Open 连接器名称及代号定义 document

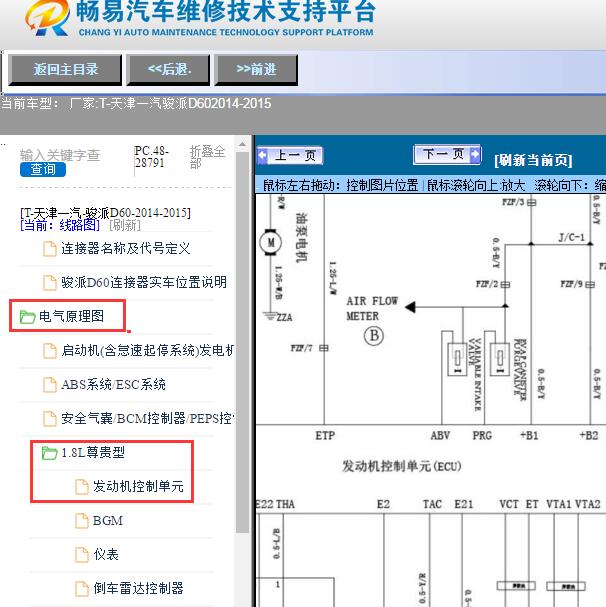tap(125, 248)
